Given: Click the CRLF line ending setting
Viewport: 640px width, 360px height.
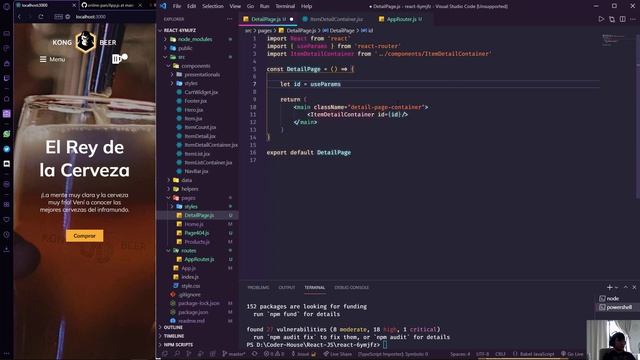Looking at the screenshot, I should (500, 354).
